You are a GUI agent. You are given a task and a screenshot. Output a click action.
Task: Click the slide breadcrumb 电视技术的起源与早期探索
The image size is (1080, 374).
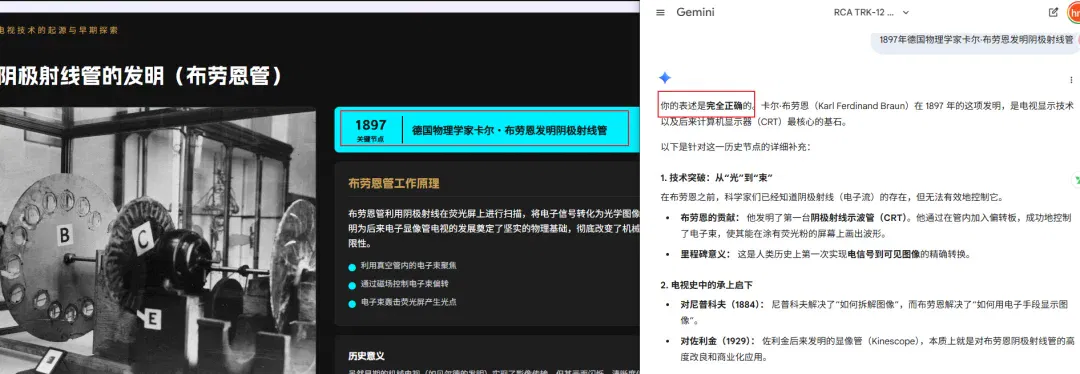click(x=59, y=30)
